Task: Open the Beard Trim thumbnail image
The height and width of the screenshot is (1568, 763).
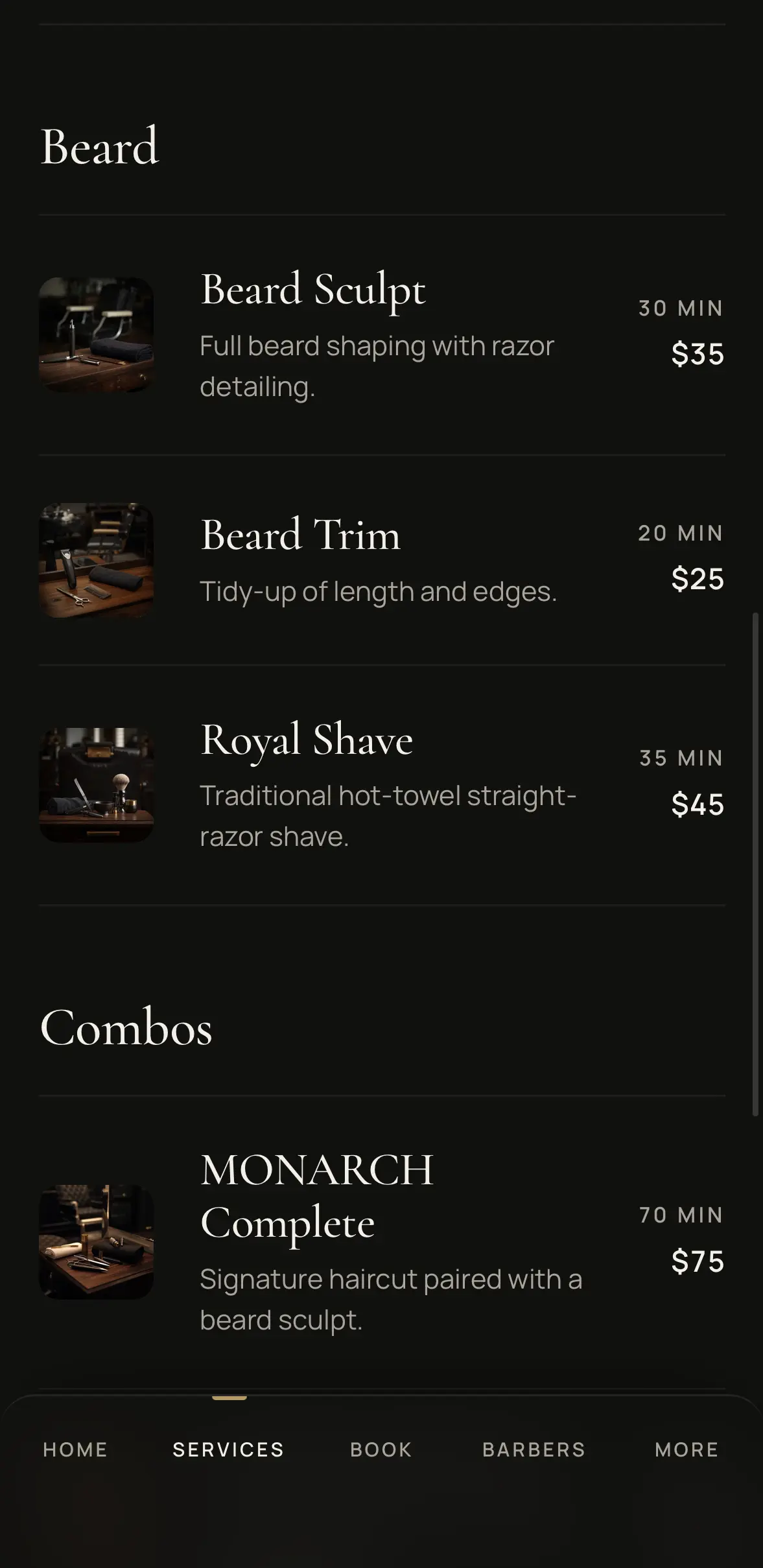Action: click(x=97, y=560)
